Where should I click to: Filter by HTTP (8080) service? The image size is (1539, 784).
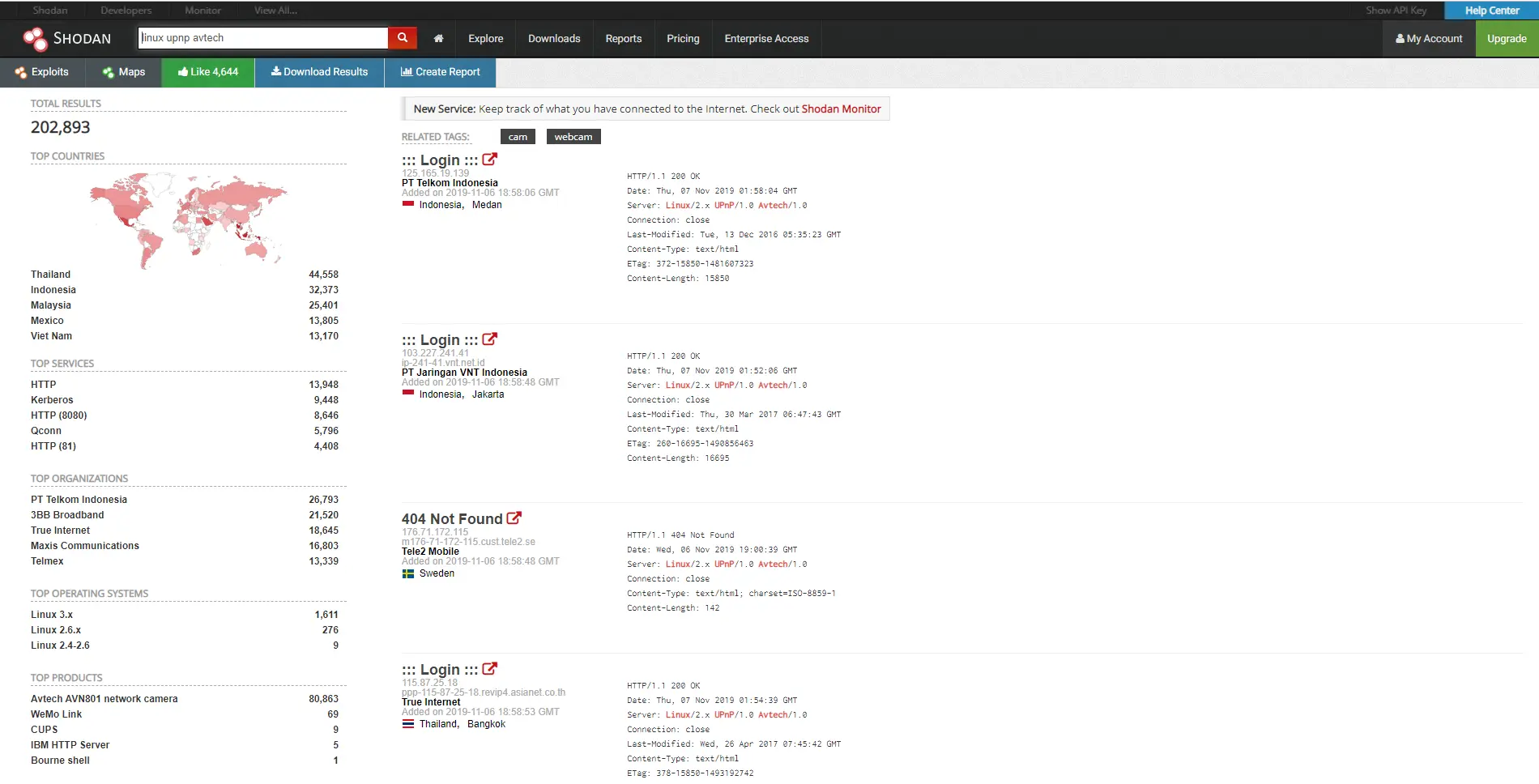click(x=59, y=415)
